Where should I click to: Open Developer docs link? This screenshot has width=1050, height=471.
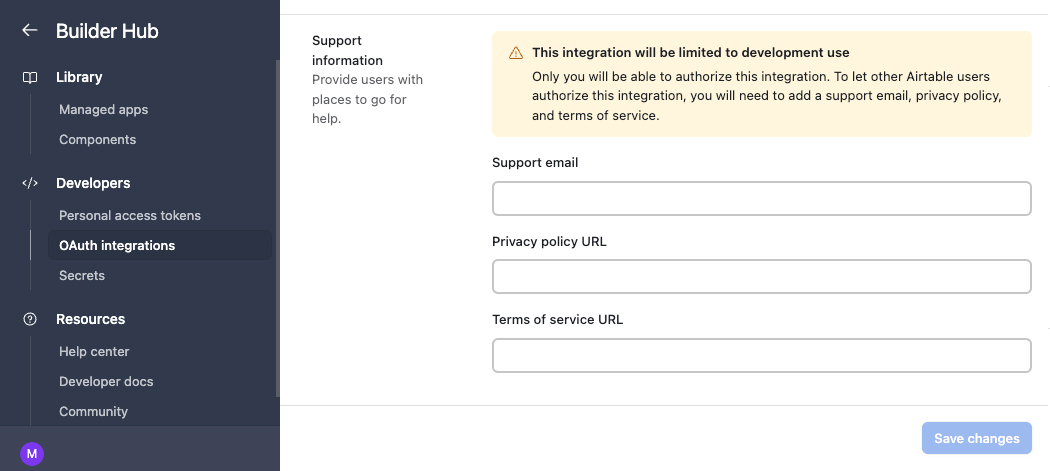click(106, 381)
